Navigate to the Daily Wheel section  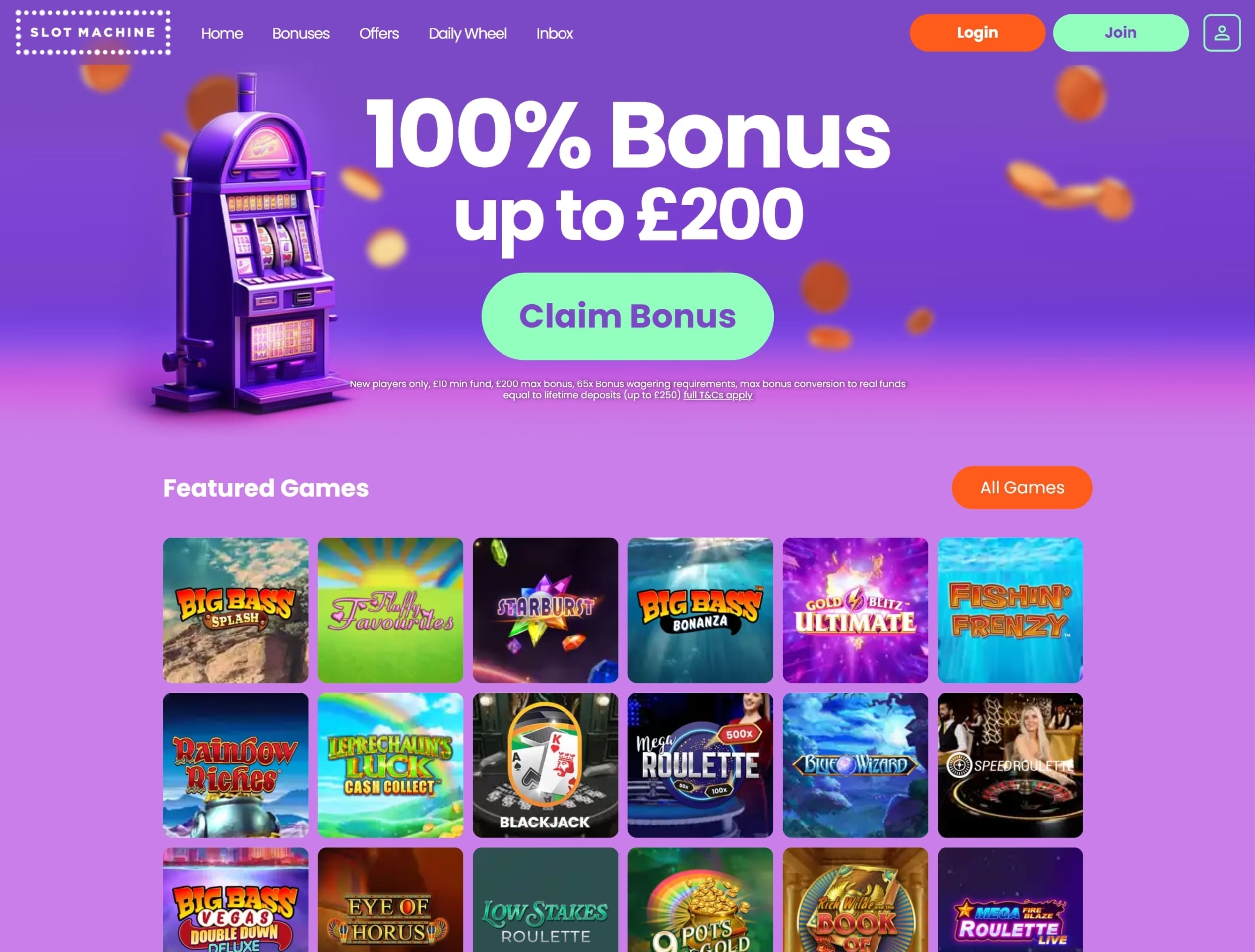click(x=467, y=33)
